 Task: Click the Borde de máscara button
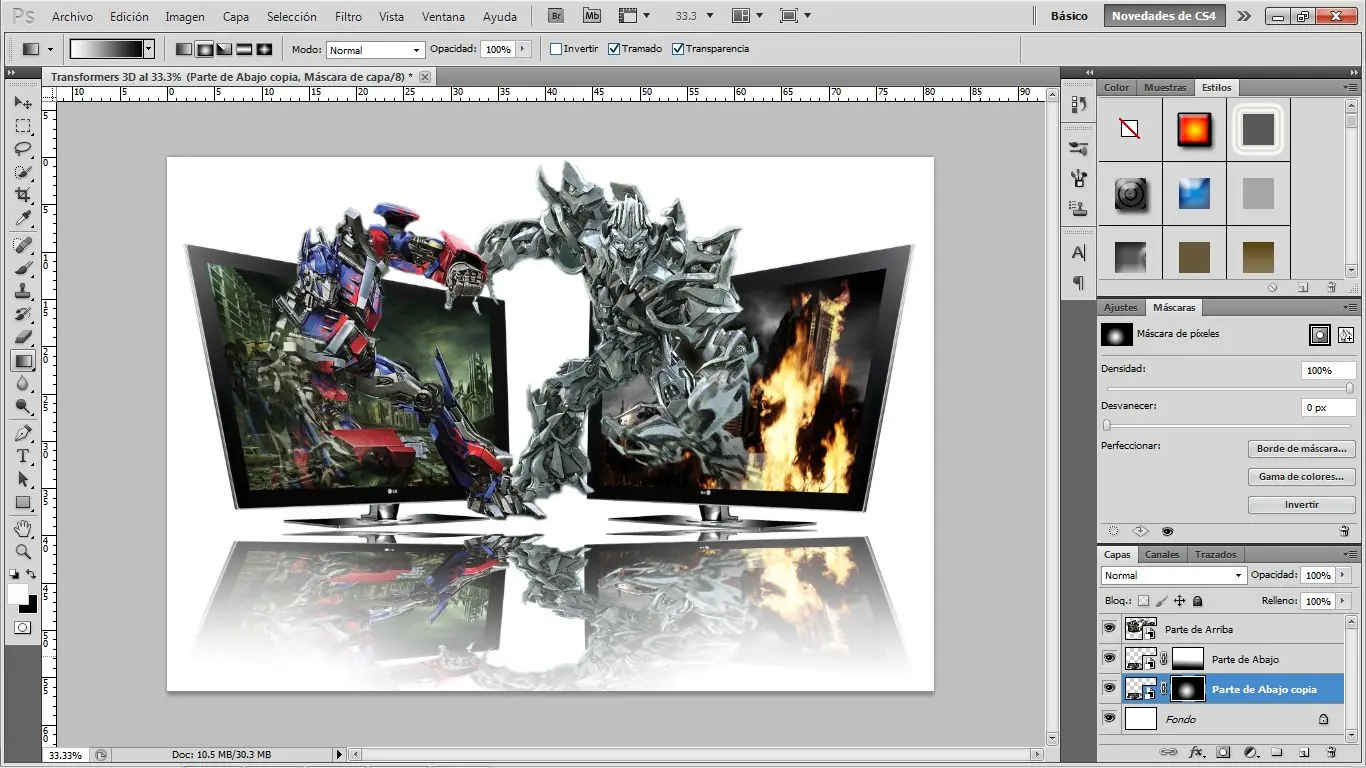(x=1302, y=449)
